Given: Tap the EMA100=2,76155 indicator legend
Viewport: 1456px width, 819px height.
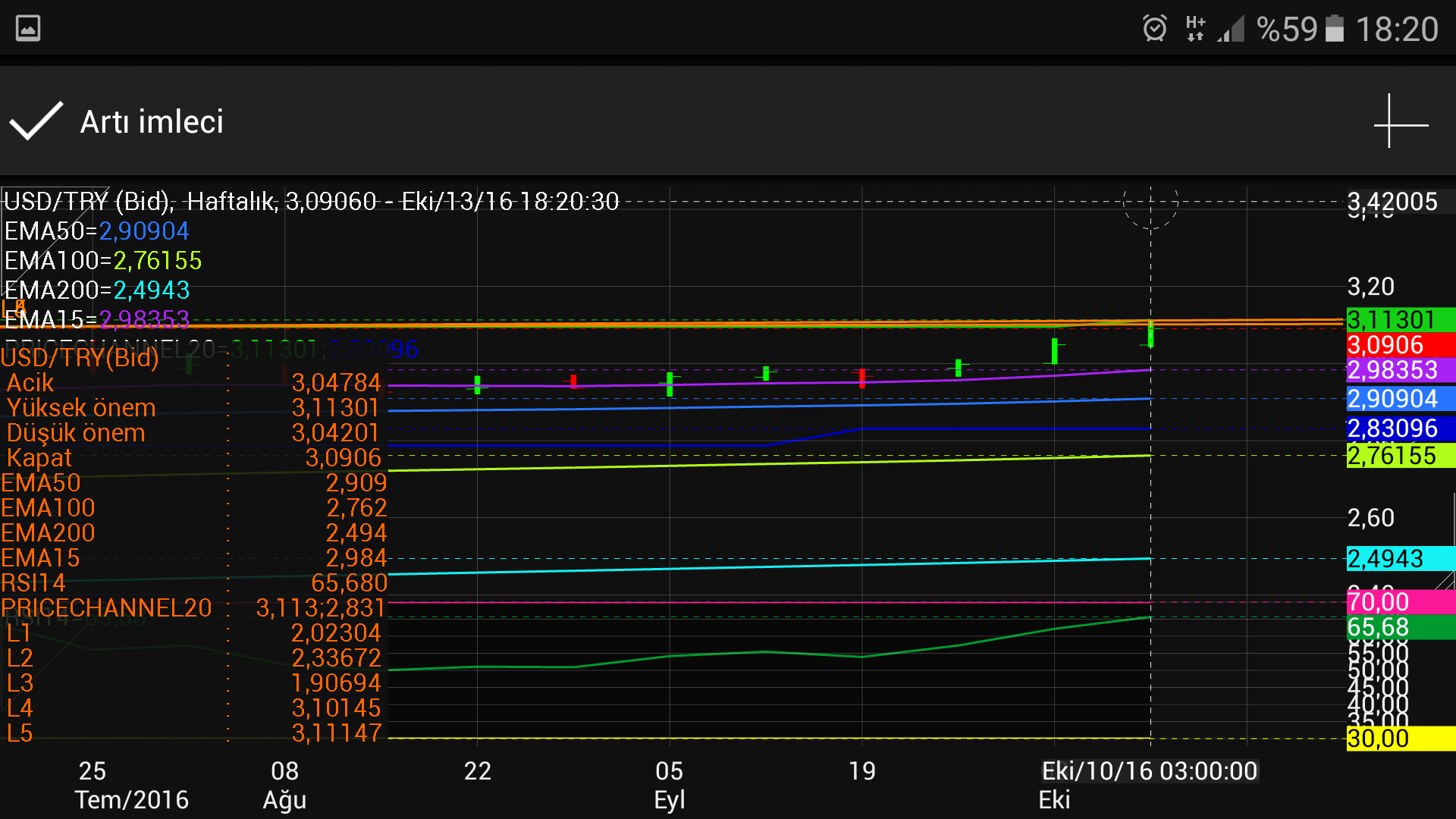Looking at the screenshot, I should pyautogui.click(x=103, y=261).
